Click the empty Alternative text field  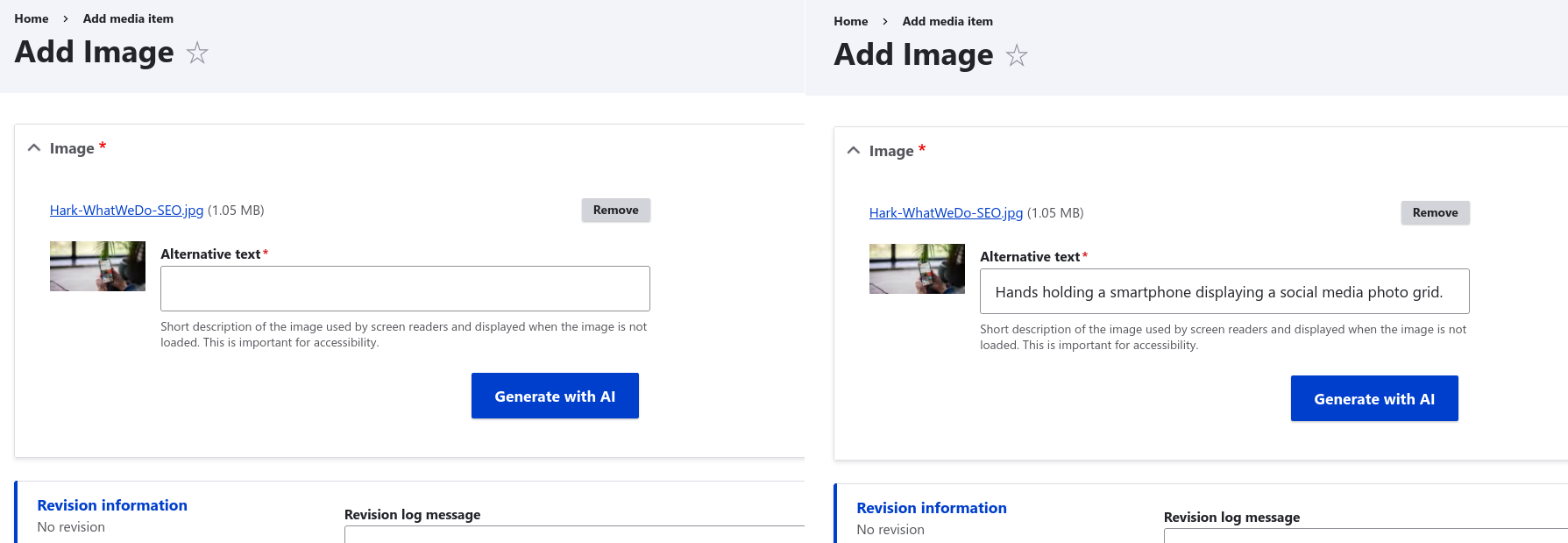coord(405,289)
